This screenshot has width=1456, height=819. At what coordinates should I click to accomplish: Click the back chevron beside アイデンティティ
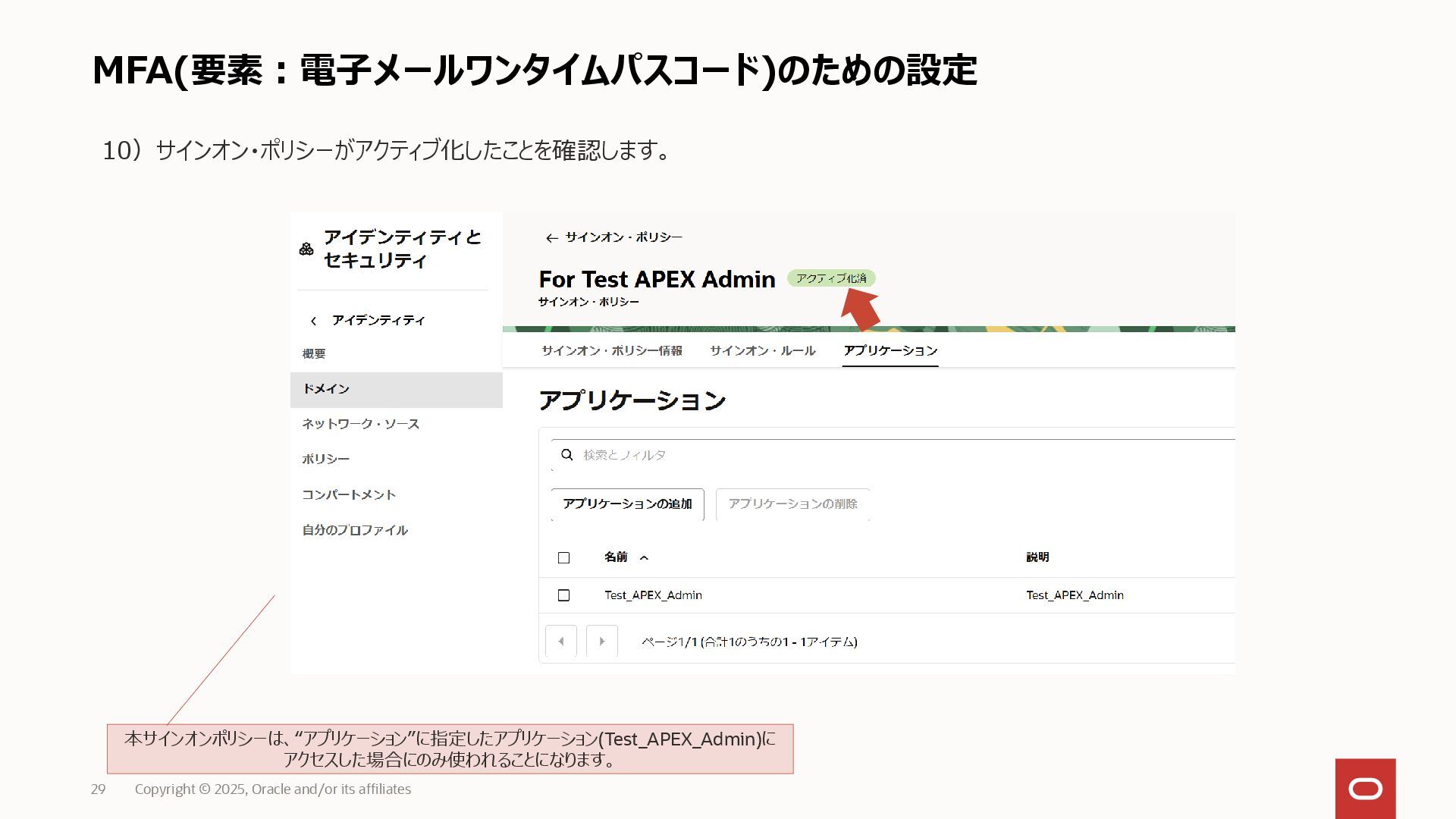tap(313, 322)
